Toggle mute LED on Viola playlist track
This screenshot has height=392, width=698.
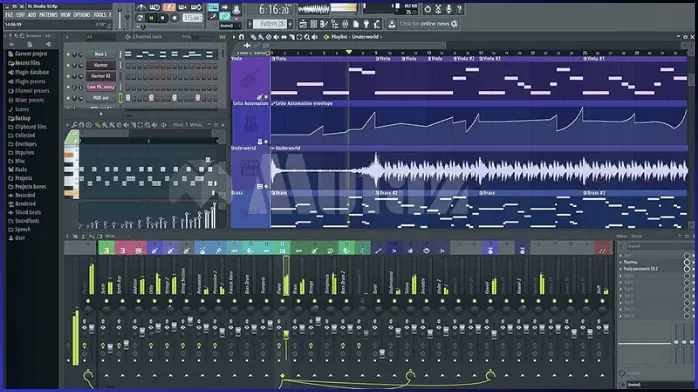[x=266, y=97]
